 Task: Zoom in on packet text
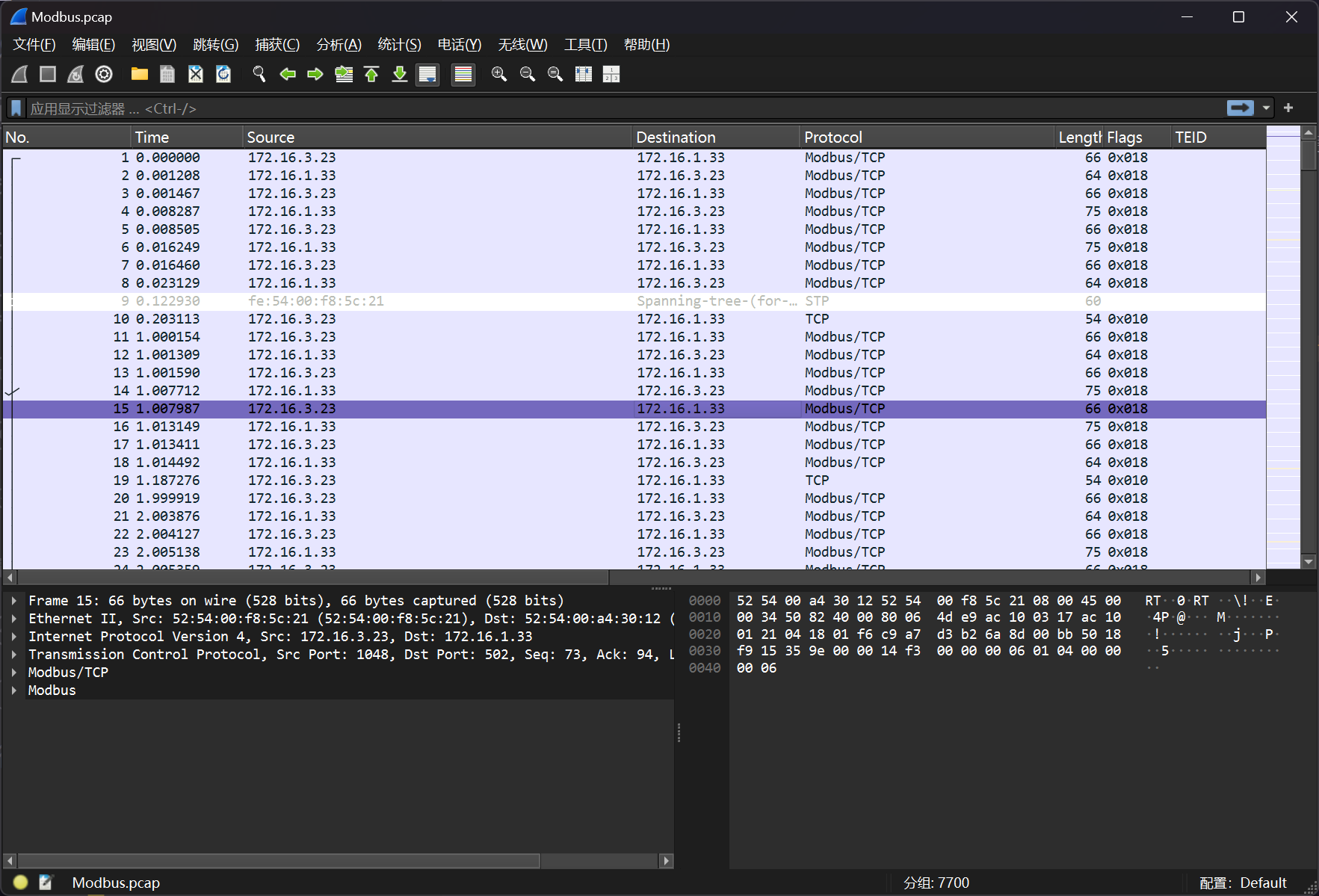pos(499,74)
